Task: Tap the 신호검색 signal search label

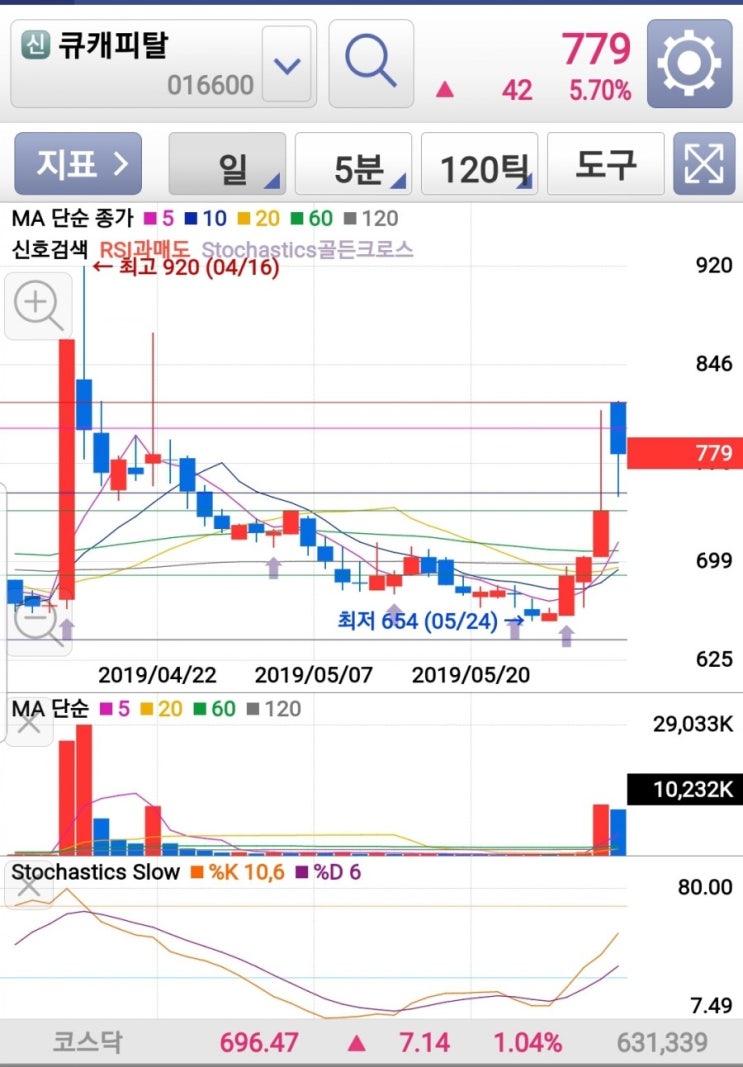Action: click(x=49, y=250)
